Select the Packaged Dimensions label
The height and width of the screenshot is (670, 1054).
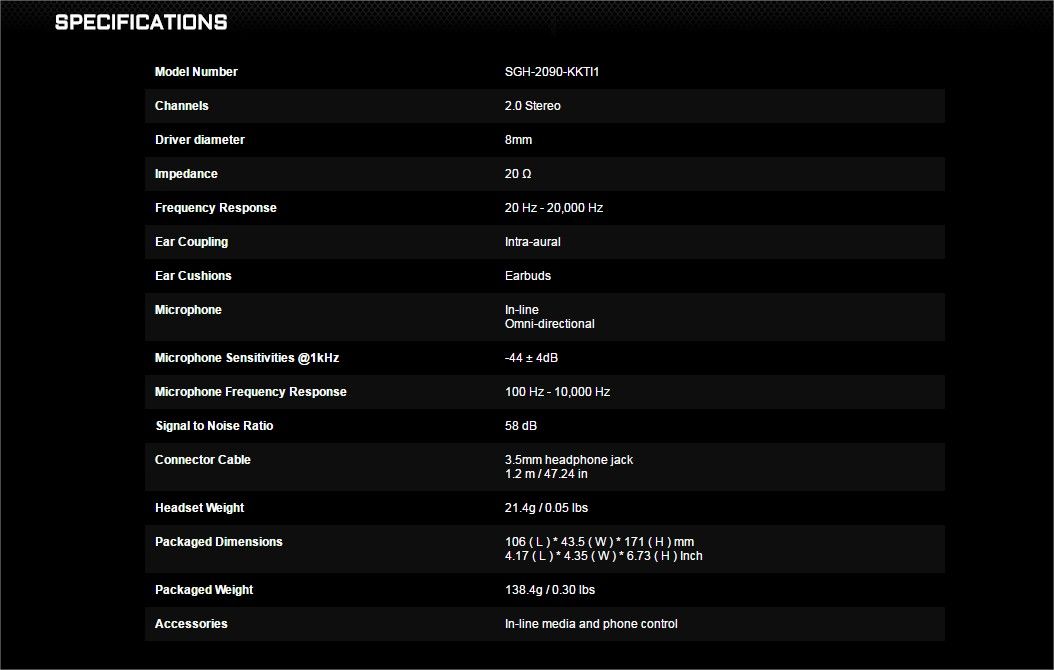[219, 542]
